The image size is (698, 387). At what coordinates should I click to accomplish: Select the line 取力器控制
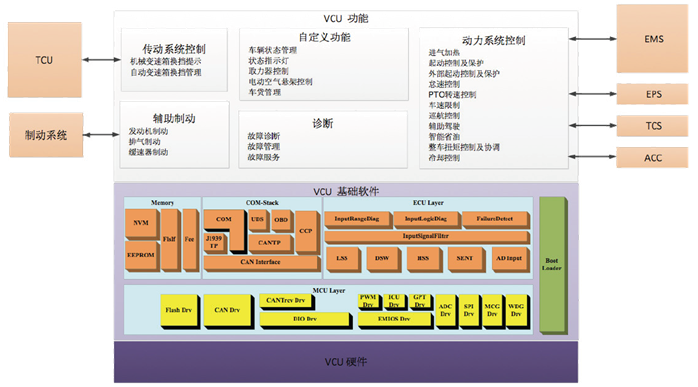tap(268, 71)
